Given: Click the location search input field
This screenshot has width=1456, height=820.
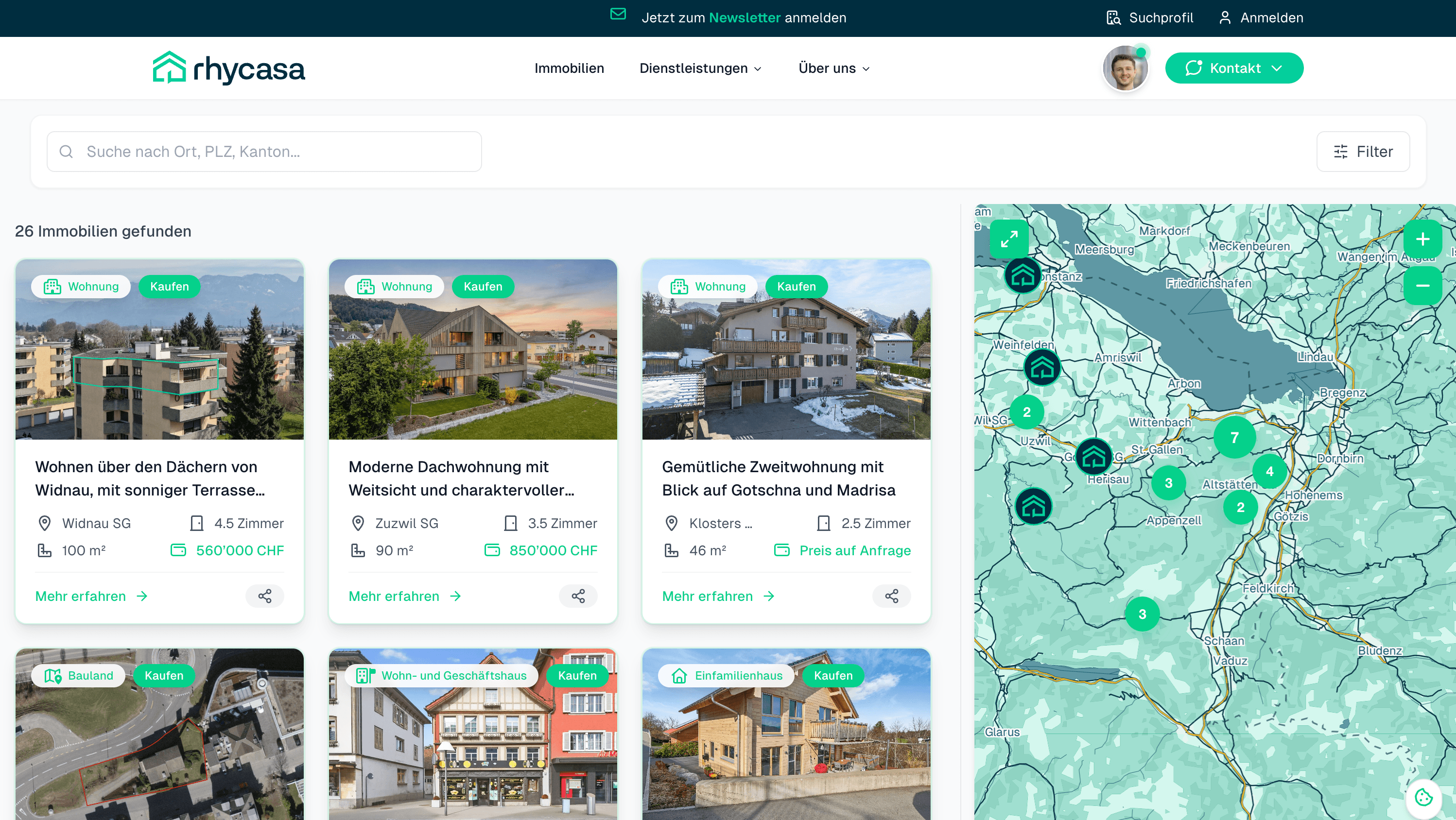Looking at the screenshot, I should [263, 151].
